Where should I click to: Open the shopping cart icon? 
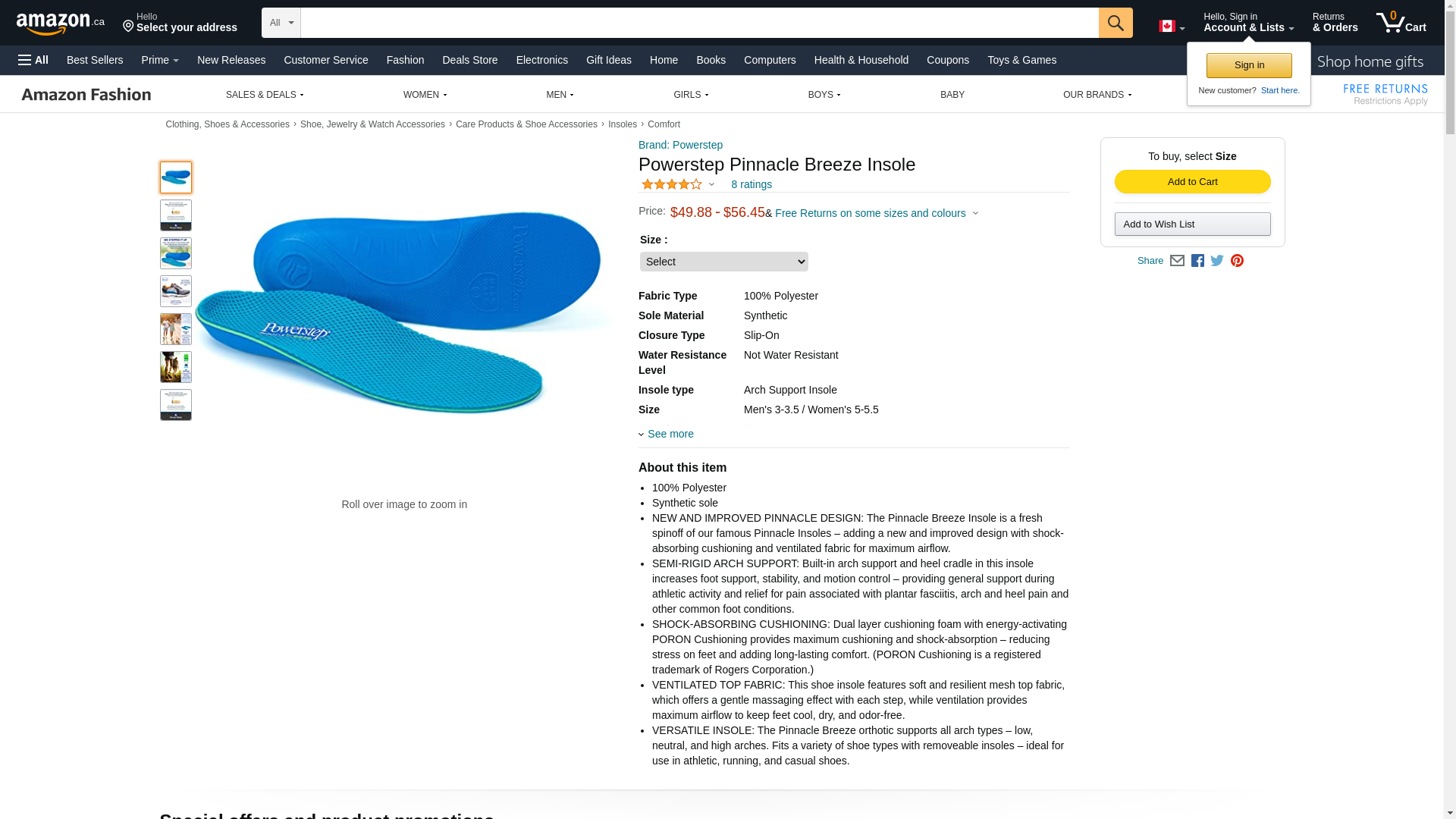[1401, 23]
